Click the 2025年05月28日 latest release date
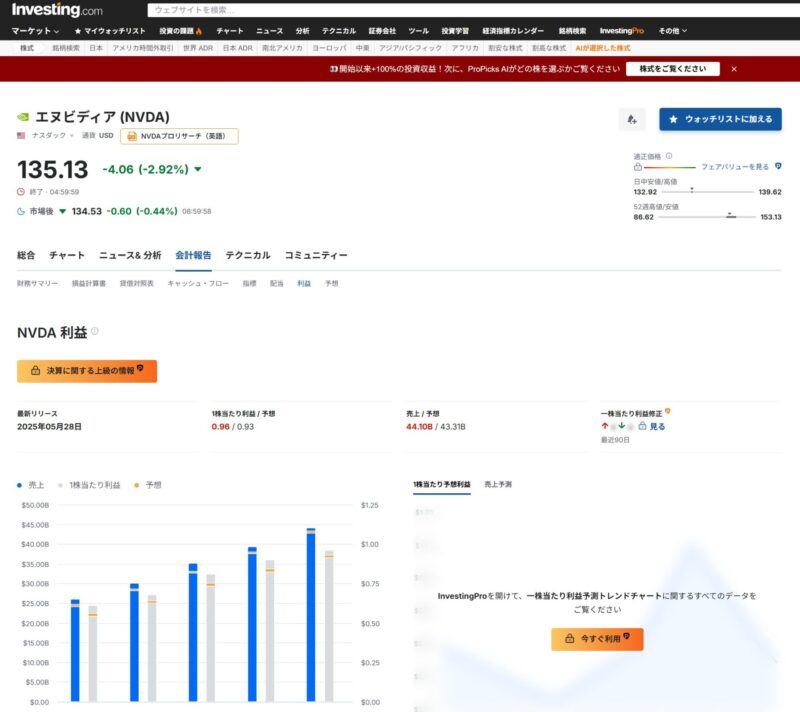 [49, 426]
